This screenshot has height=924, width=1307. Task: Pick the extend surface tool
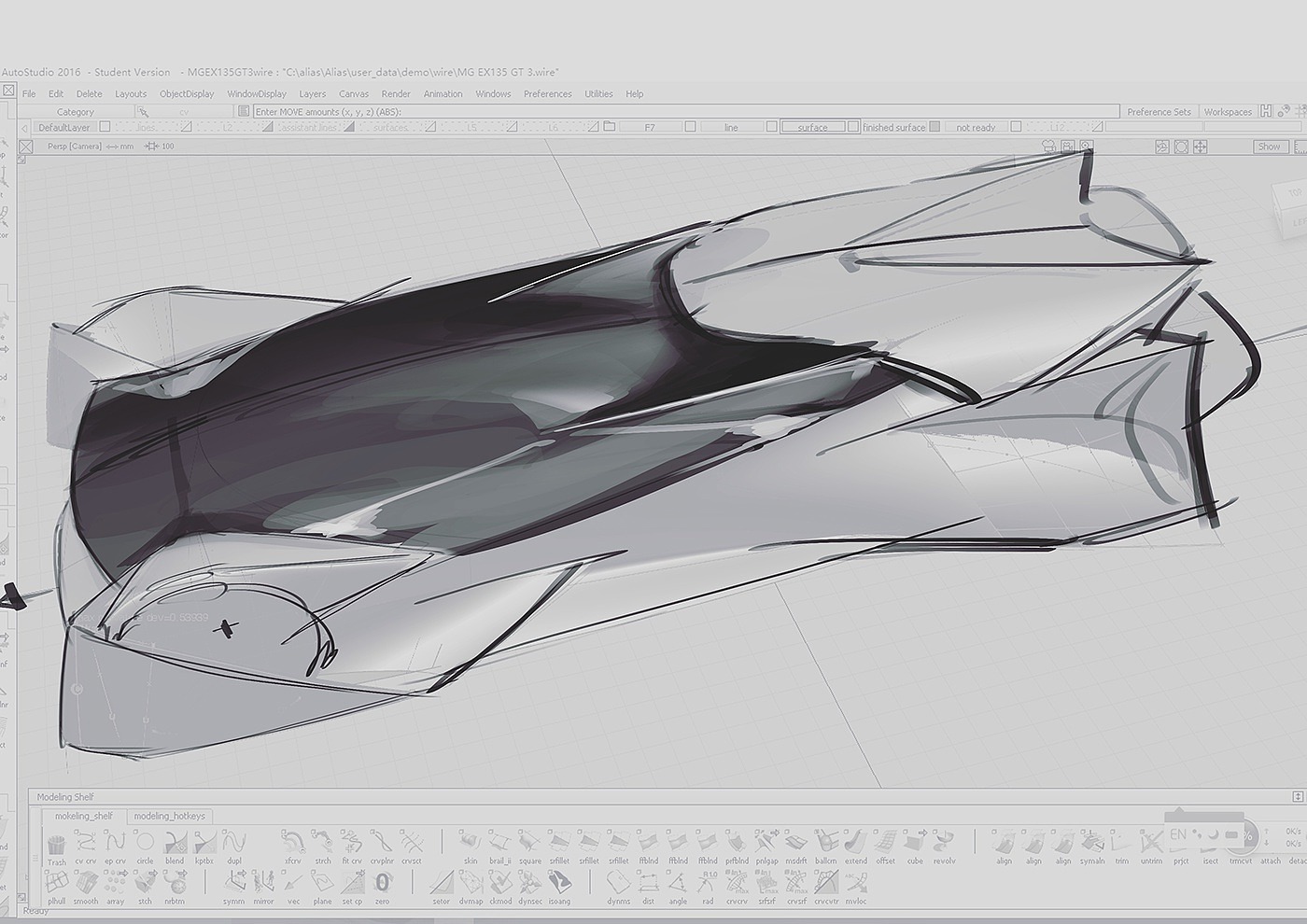pos(855,844)
